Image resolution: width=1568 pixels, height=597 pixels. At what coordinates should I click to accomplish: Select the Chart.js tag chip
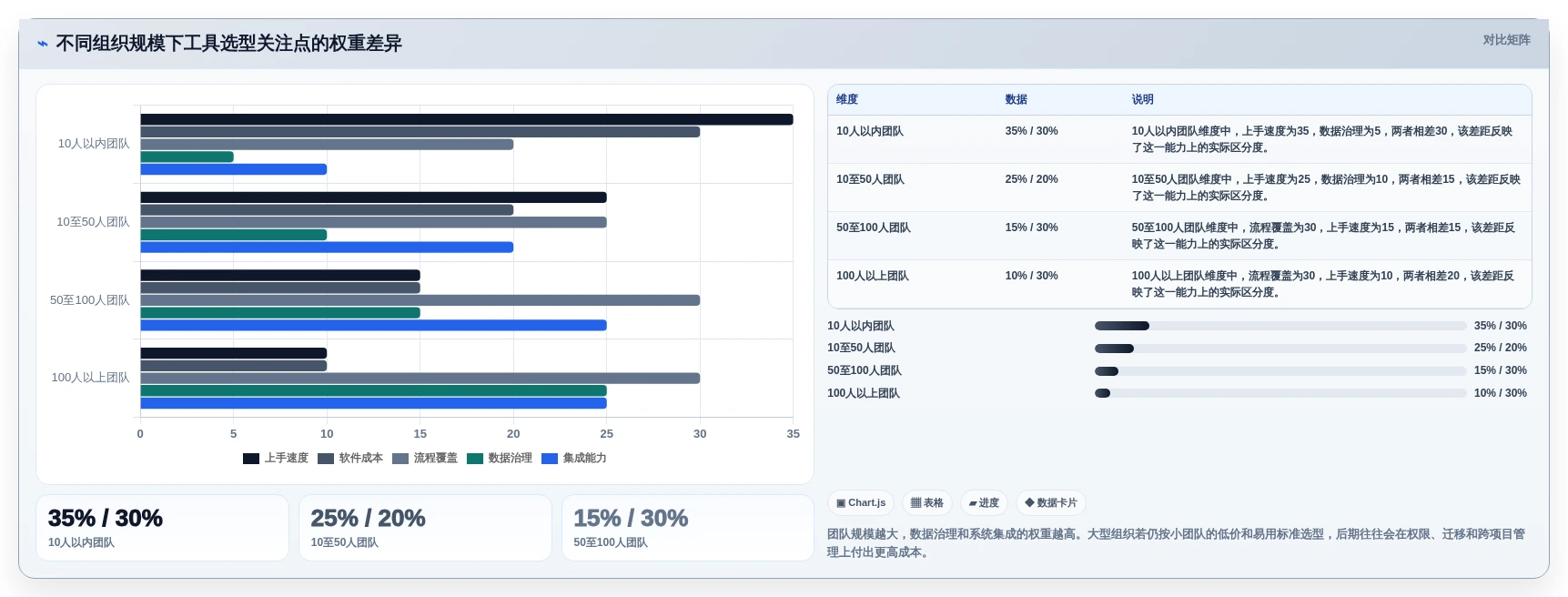861,502
